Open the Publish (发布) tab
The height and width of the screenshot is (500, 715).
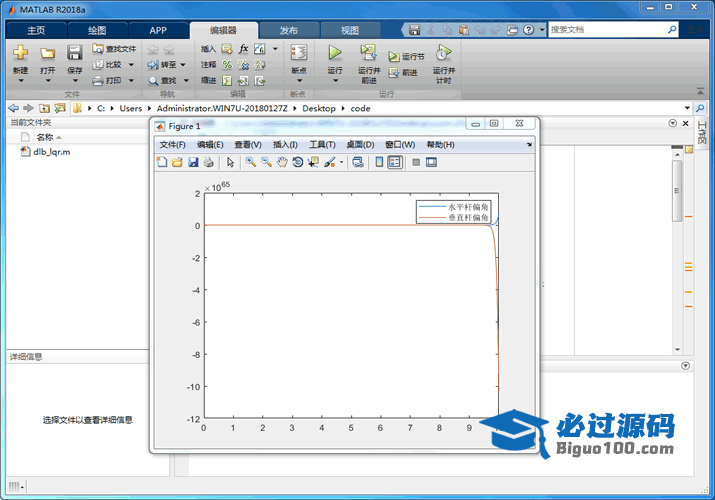[x=288, y=30]
